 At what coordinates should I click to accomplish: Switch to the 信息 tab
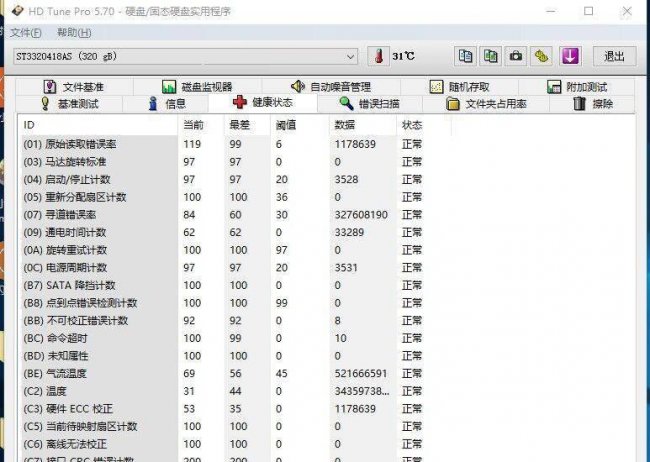pyautogui.click(x=167, y=104)
